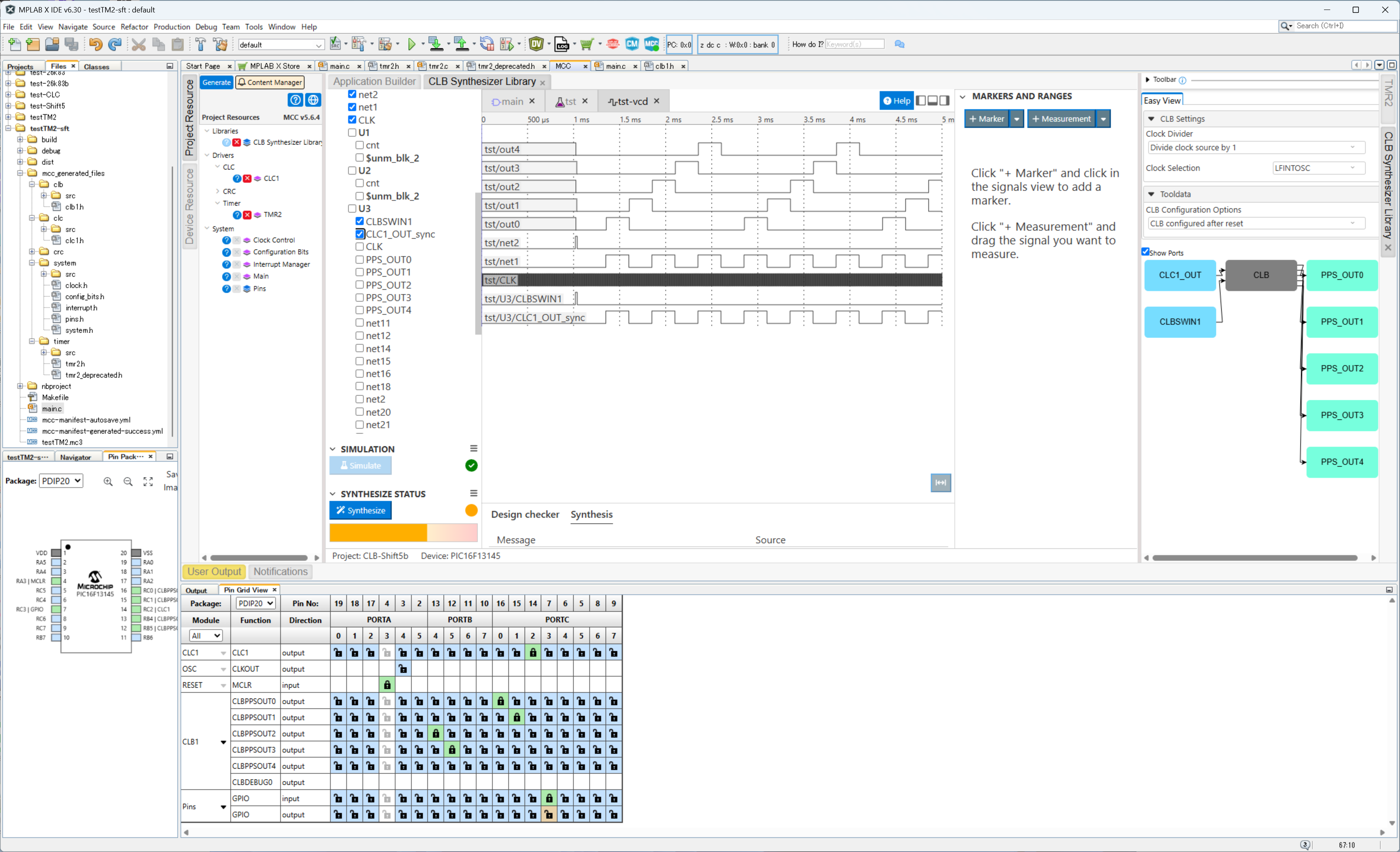Click the Redo toolbar icon
The width and height of the screenshot is (1400, 852).
click(x=115, y=44)
